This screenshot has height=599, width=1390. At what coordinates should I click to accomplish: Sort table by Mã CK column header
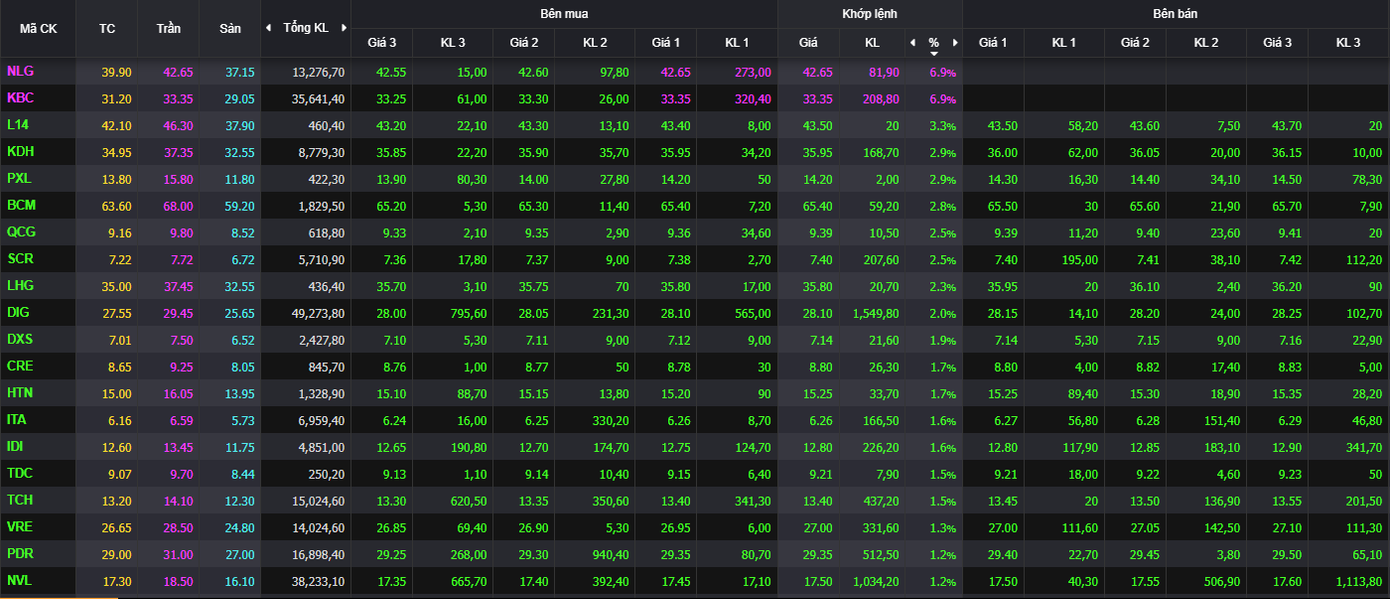click(x=38, y=28)
